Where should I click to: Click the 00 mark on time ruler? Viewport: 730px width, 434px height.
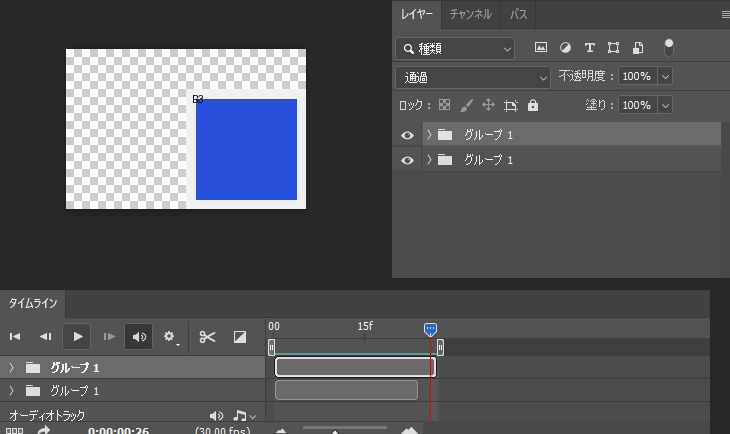point(274,326)
